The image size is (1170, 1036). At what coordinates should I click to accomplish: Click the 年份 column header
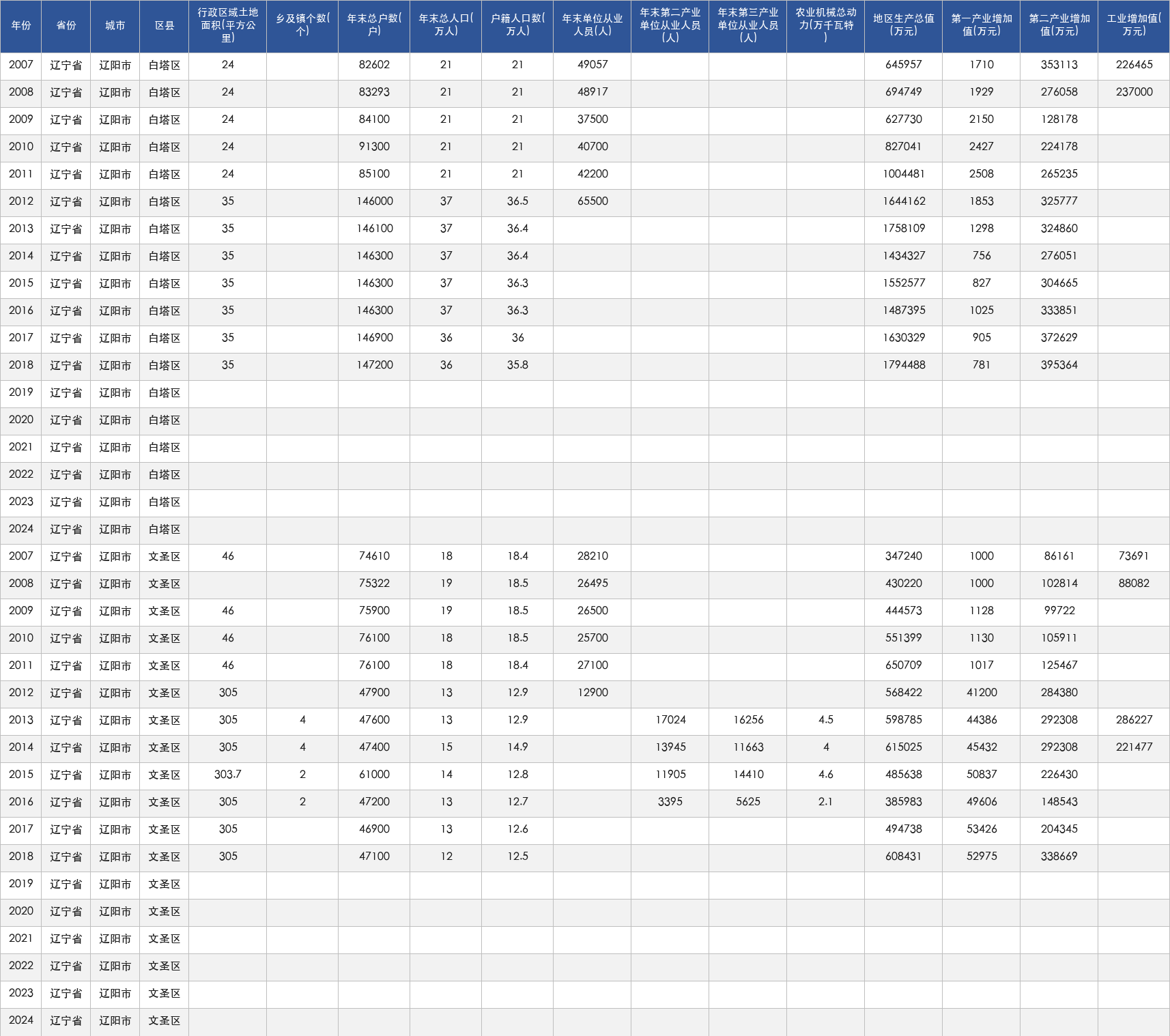20,26
